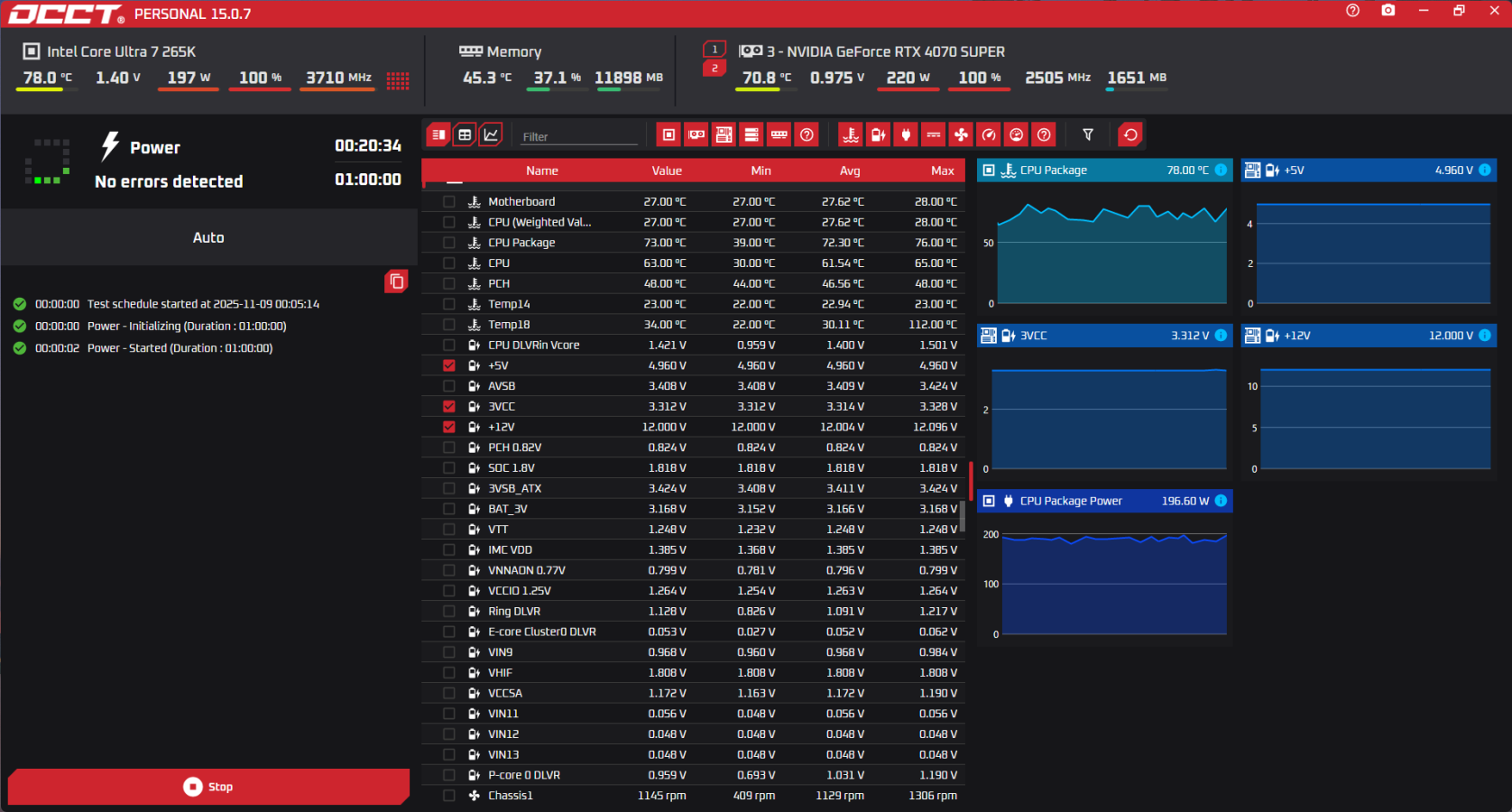Viewport: 1512px width, 812px height.
Task: Filter sensors by temperature icon
Action: [850, 135]
